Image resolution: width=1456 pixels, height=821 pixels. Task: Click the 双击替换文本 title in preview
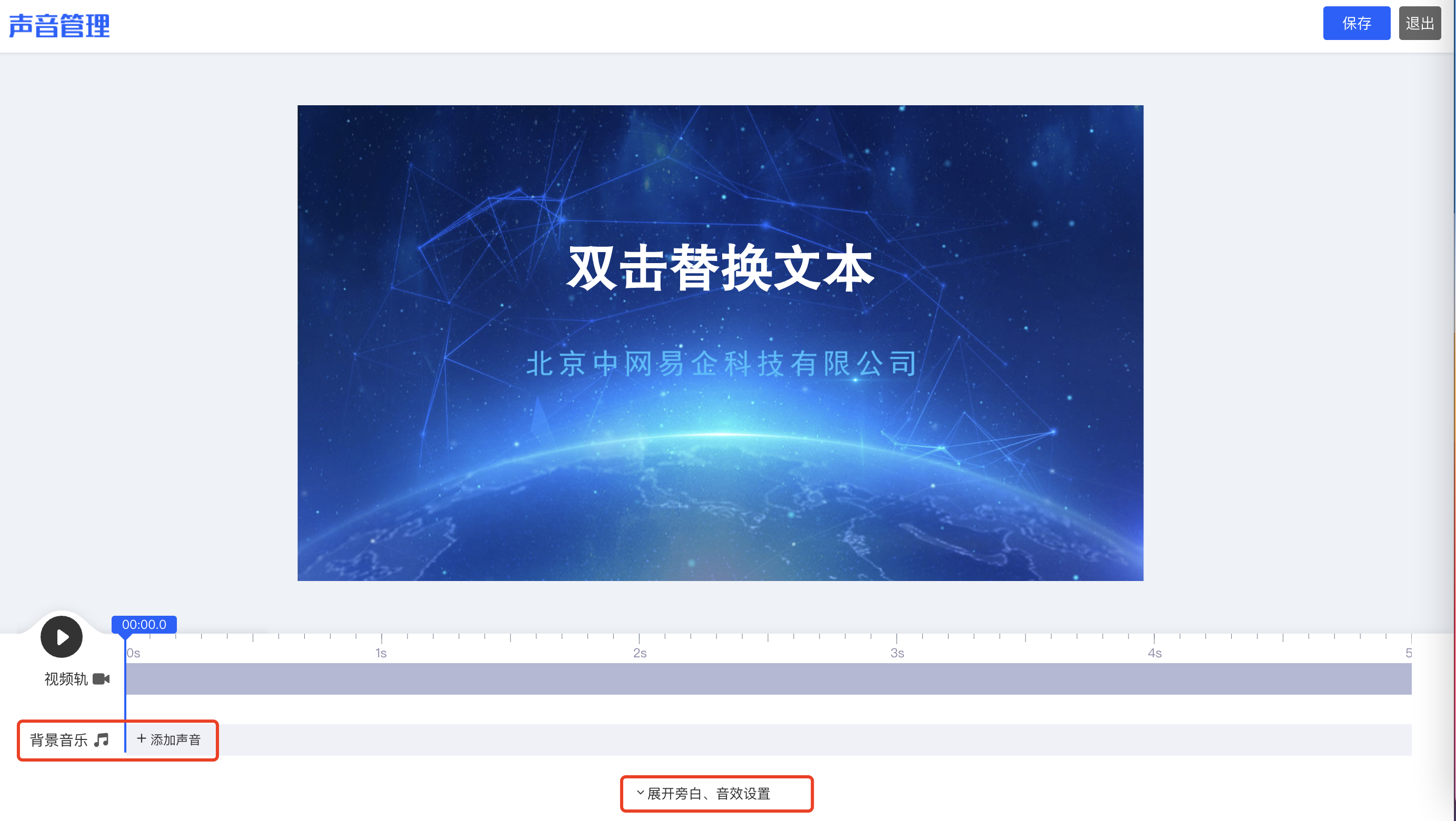[x=721, y=268]
